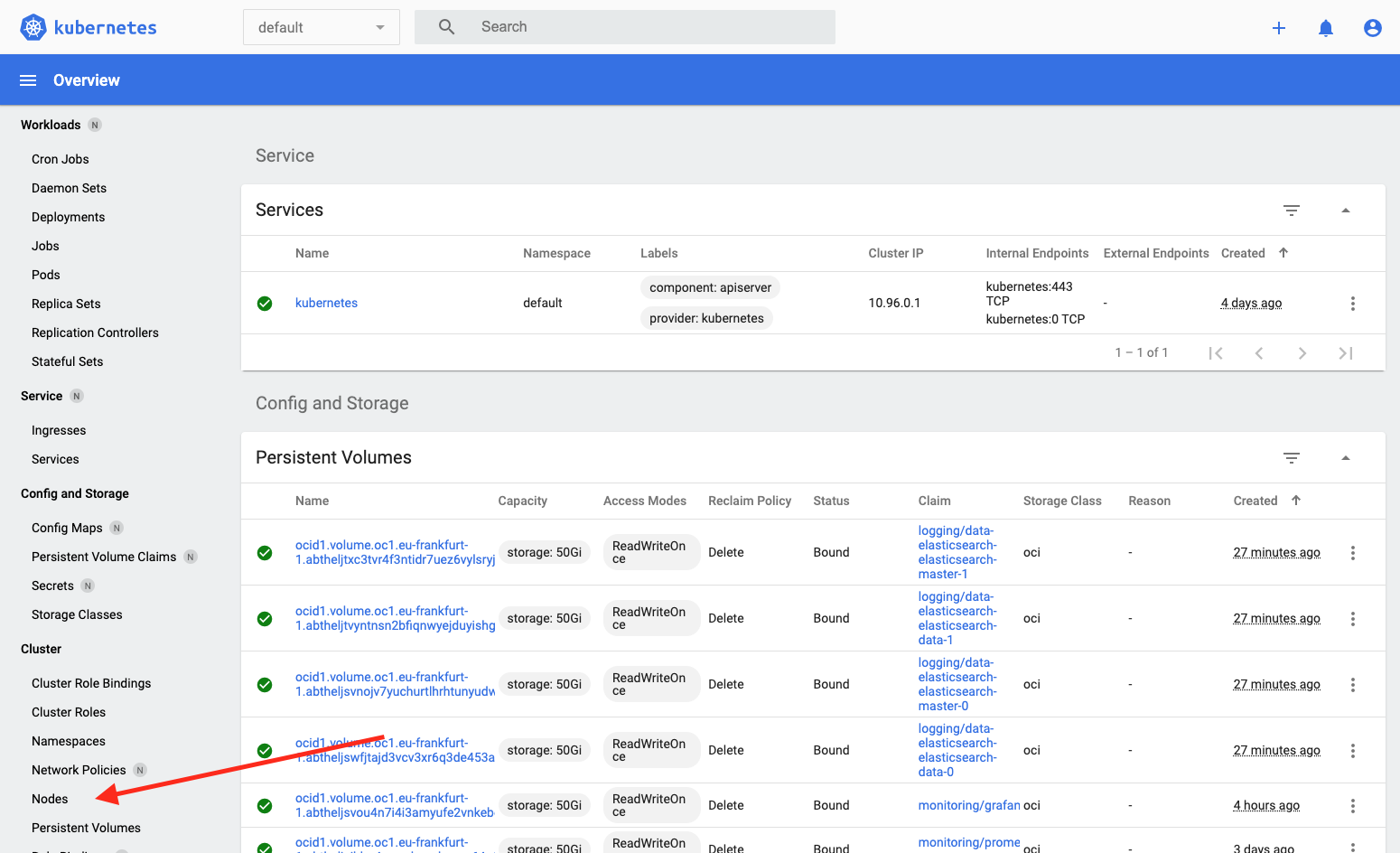Go to last page of Services
1400x853 pixels.
tap(1346, 353)
